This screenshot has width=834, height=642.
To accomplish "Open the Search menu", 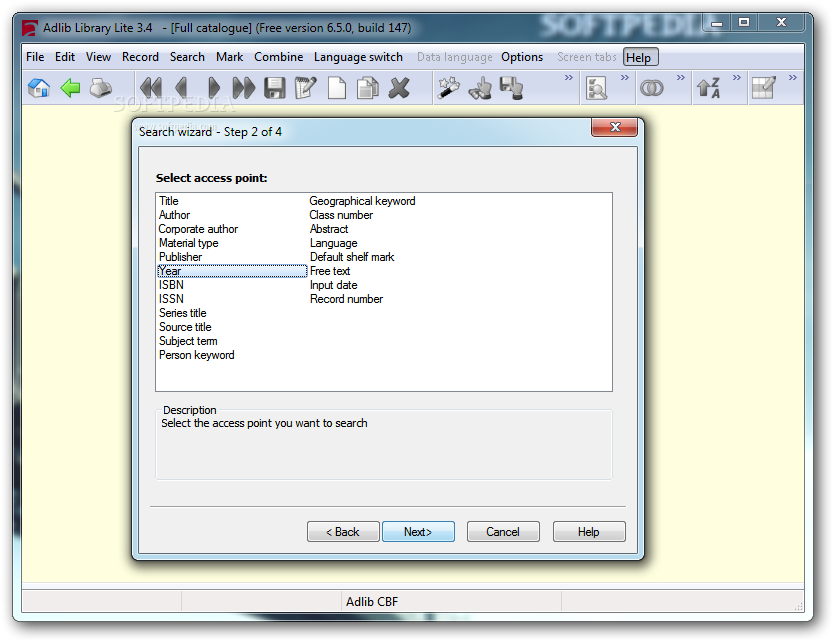I will (x=187, y=57).
